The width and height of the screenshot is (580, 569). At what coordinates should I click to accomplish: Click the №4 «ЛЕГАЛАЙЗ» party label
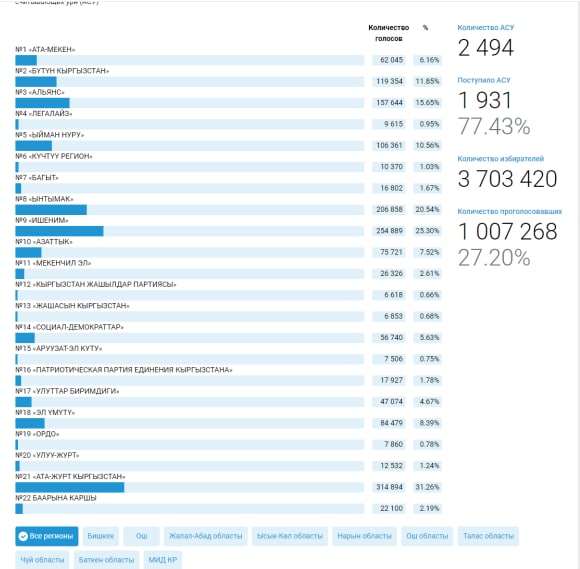pyautogui.click(x=44, y=114)
